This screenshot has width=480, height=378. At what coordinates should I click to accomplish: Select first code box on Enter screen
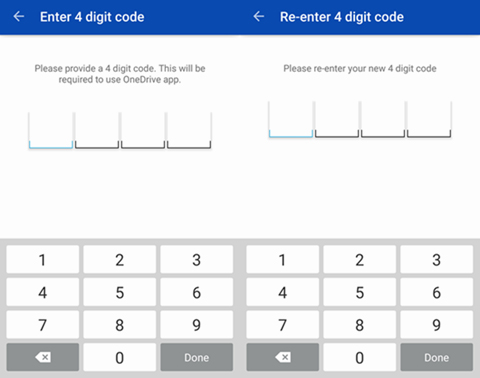coord(51,130)
